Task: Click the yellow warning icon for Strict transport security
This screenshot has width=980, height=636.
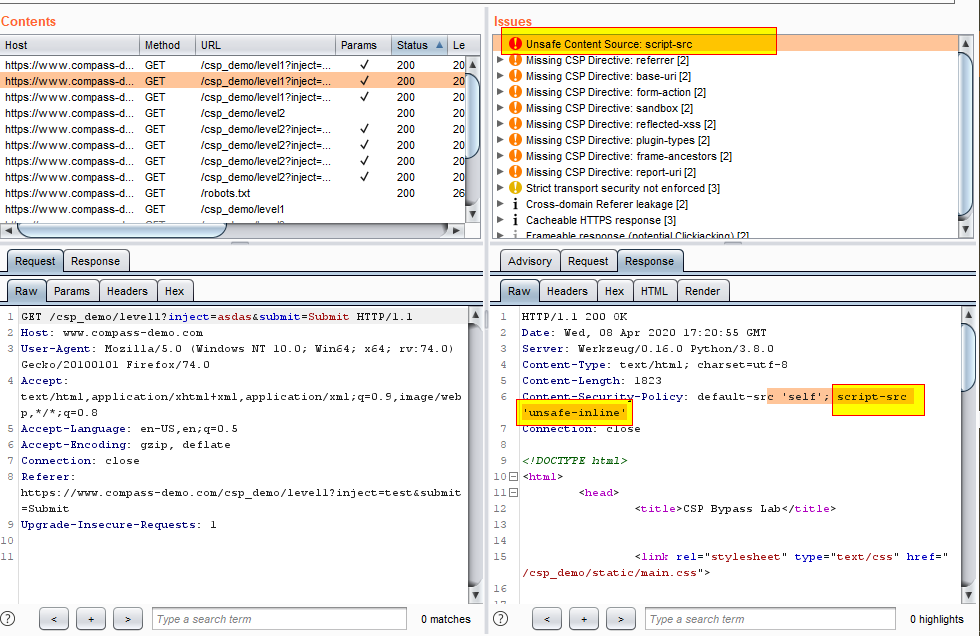Action: [x=515, y=188]
